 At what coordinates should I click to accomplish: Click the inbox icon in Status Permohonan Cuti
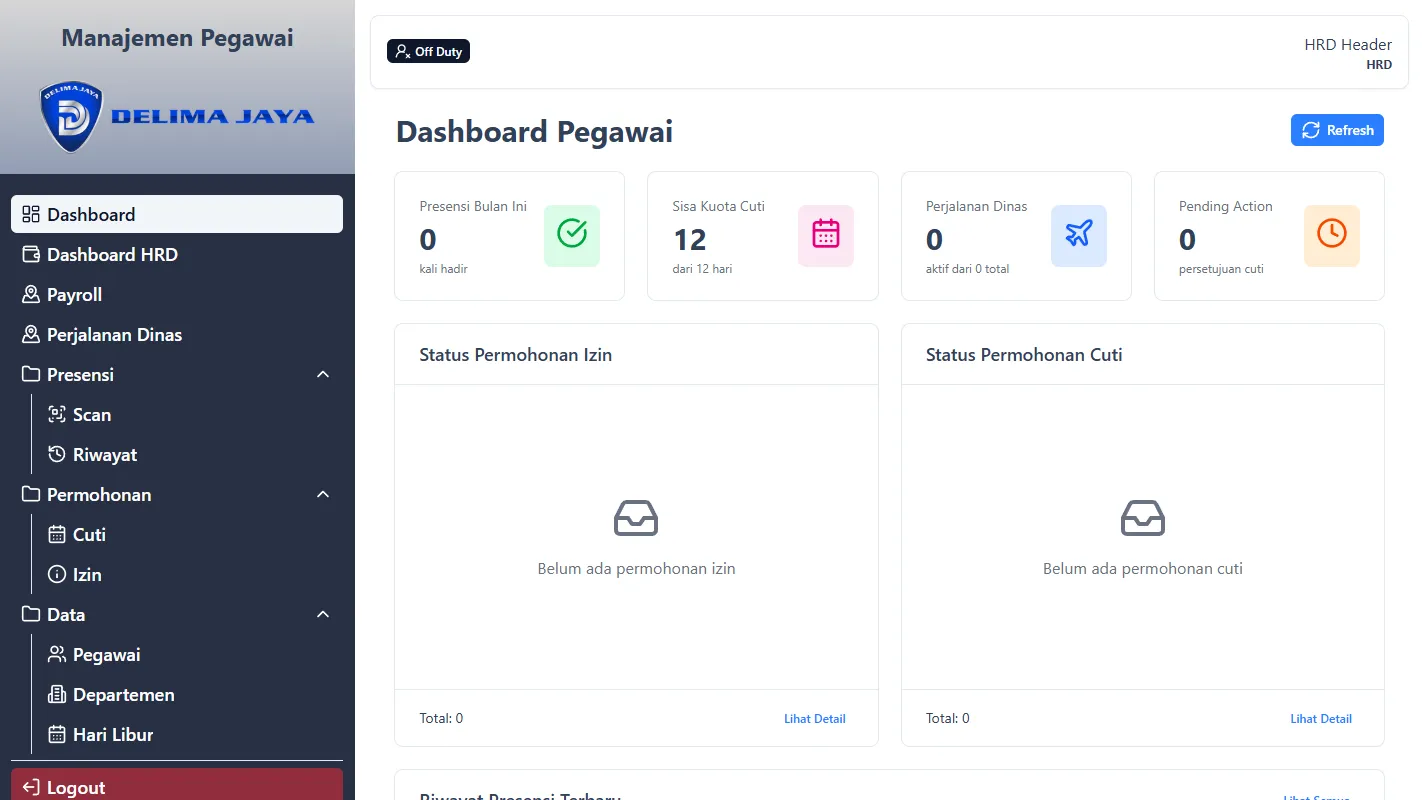point(1142,518)
